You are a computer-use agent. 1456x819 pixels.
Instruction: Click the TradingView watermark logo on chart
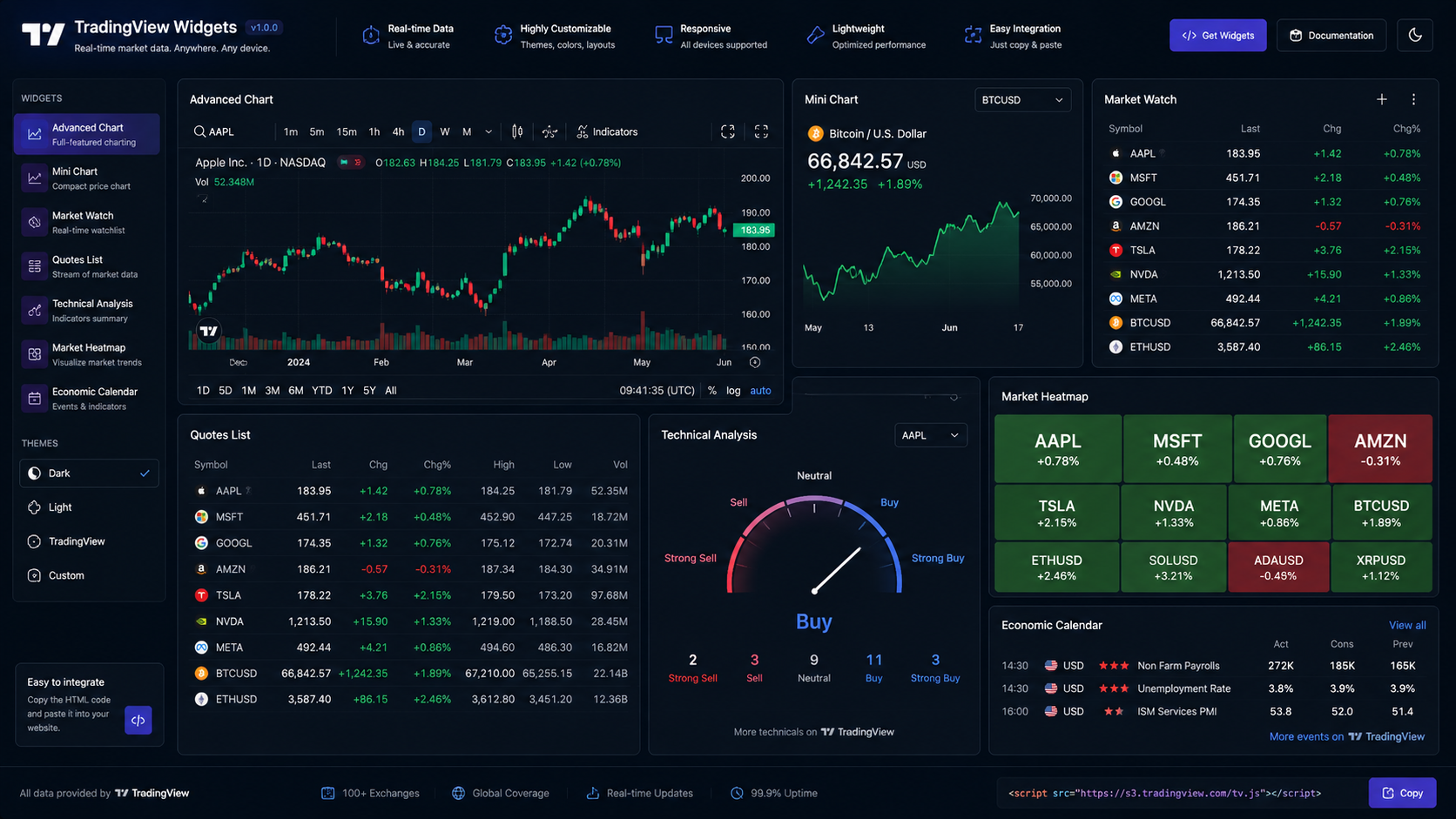[209, 331]
